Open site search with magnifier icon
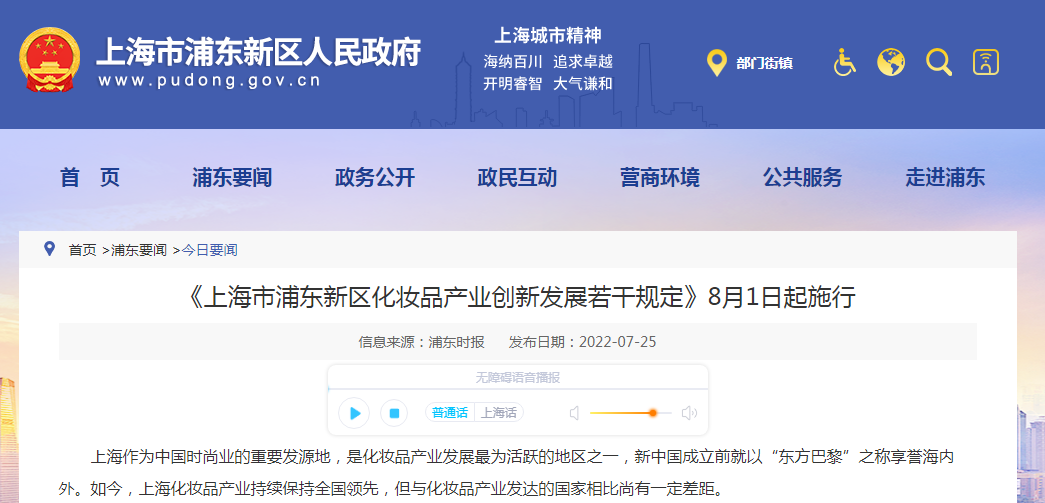The width and height of the screenshot is (1045, 503). click(x=939, y=63)
